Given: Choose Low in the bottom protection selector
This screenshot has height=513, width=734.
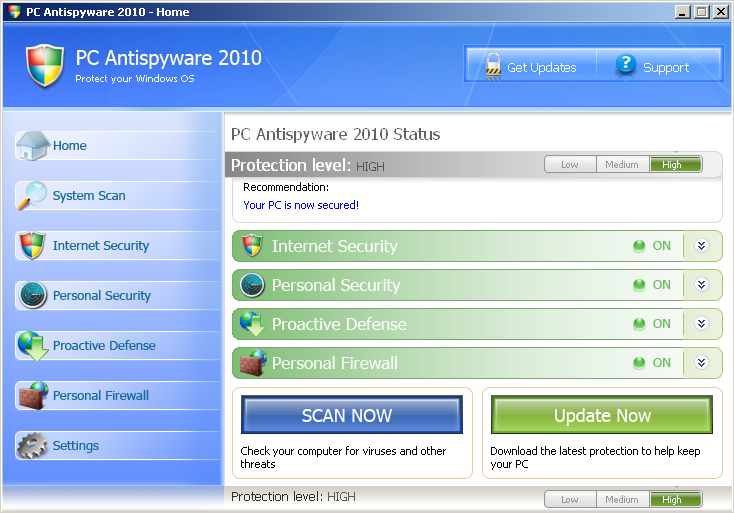Looking at the screenshot, I should [570, 499].
